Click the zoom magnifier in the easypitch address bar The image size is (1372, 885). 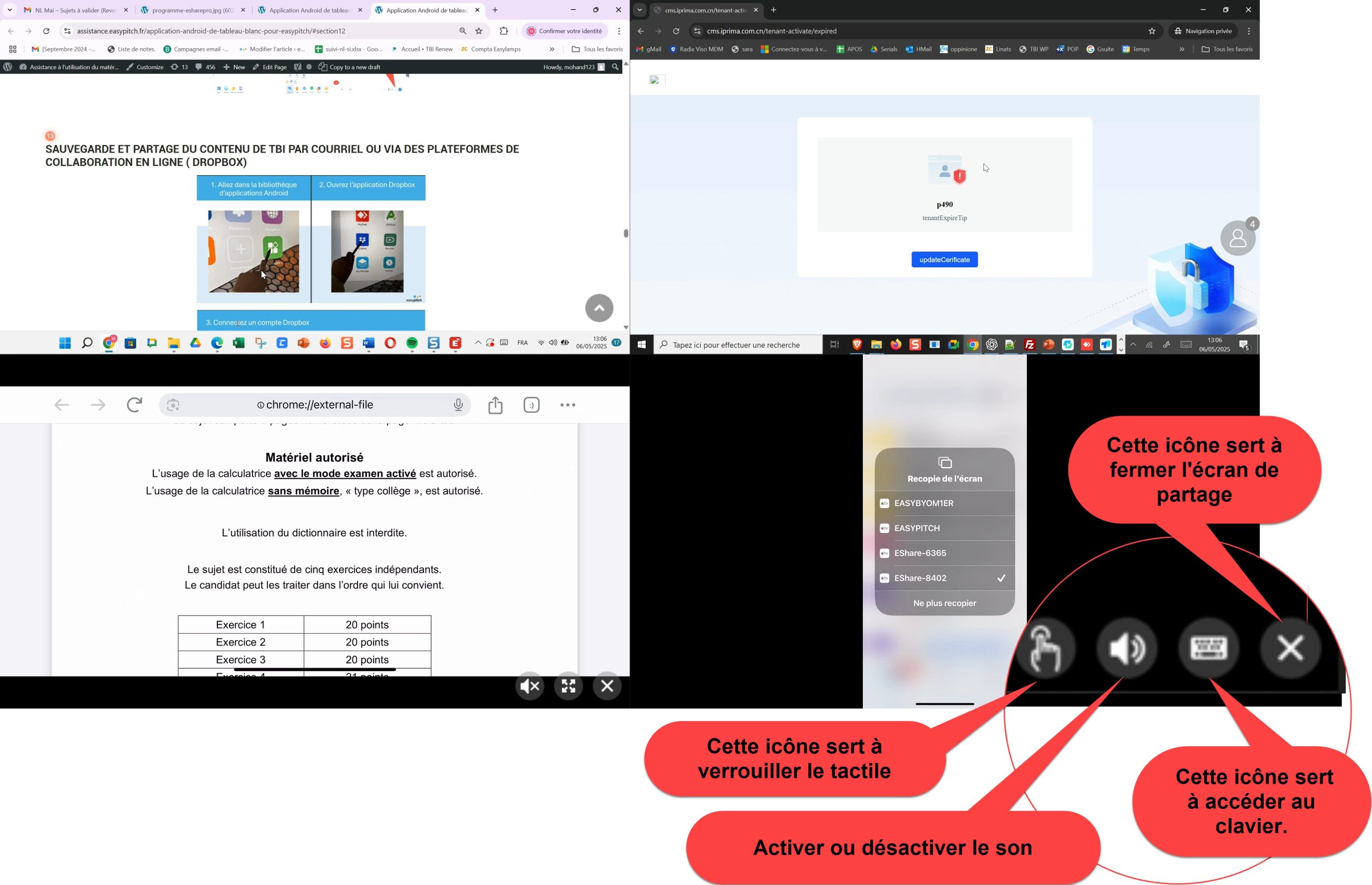(x=463, y=31)
